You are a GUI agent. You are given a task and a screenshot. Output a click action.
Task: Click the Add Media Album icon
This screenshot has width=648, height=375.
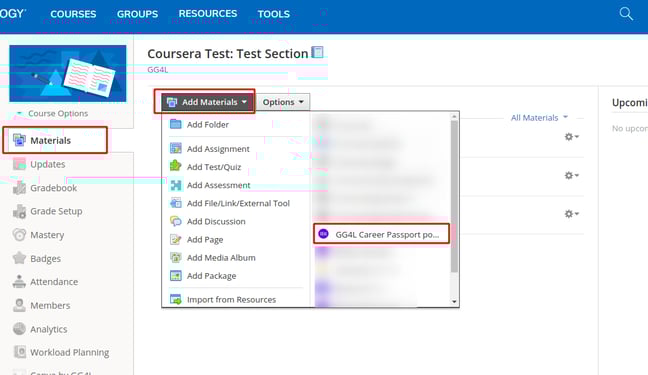(176, 258)
